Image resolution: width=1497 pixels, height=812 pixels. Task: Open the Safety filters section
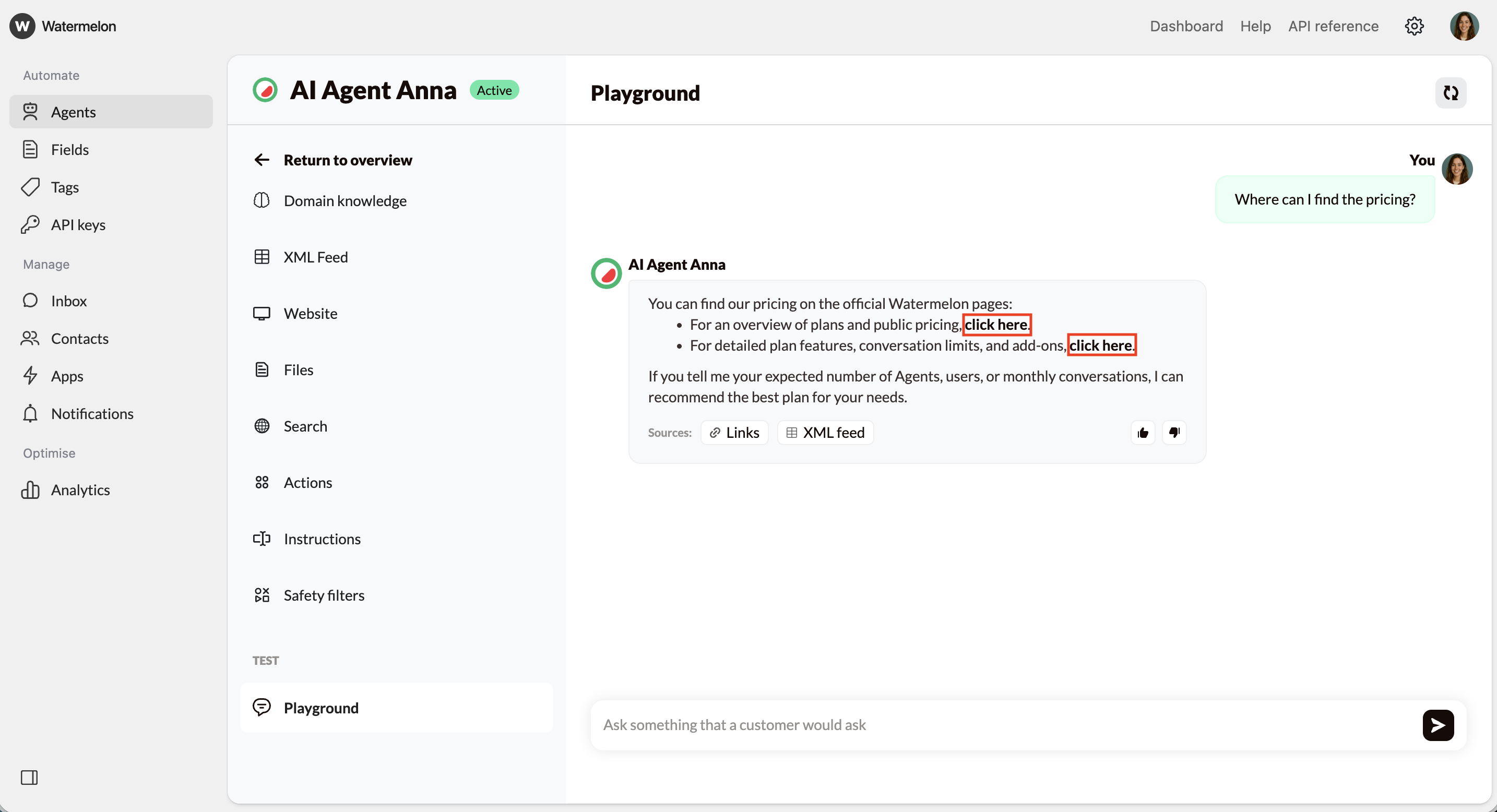[324, 595]
